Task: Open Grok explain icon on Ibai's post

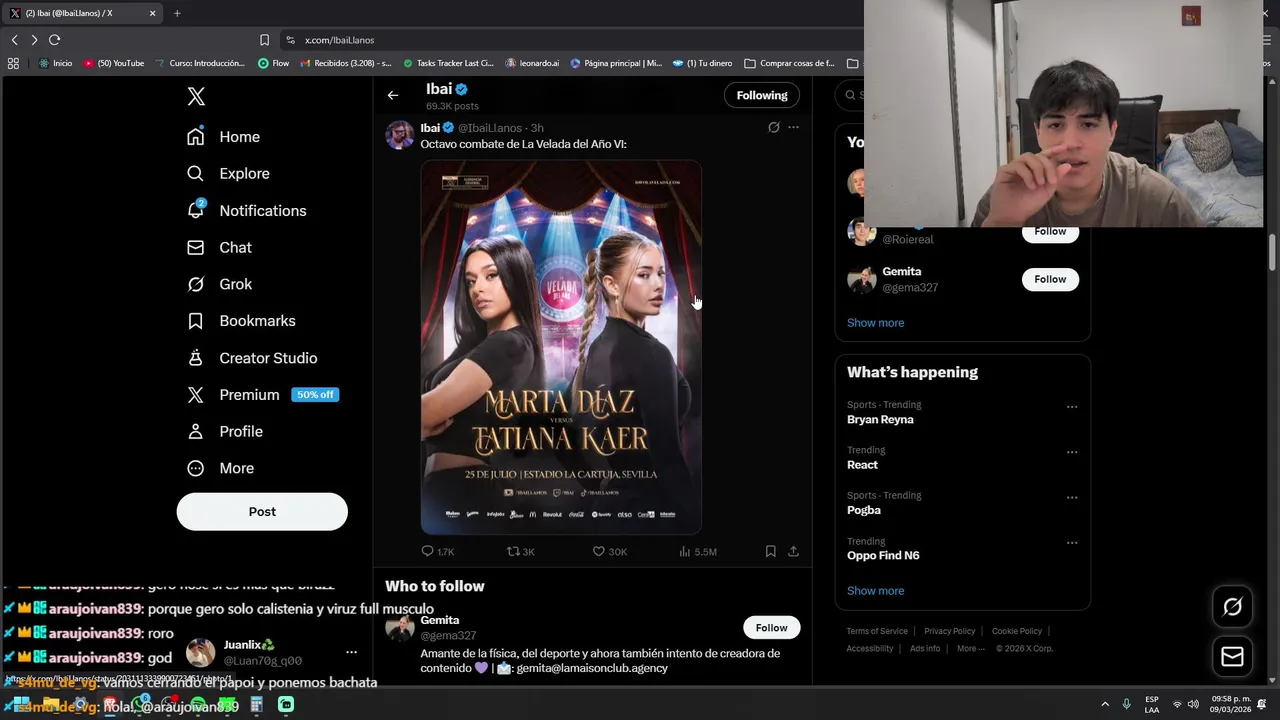Action: coord(773,128)
